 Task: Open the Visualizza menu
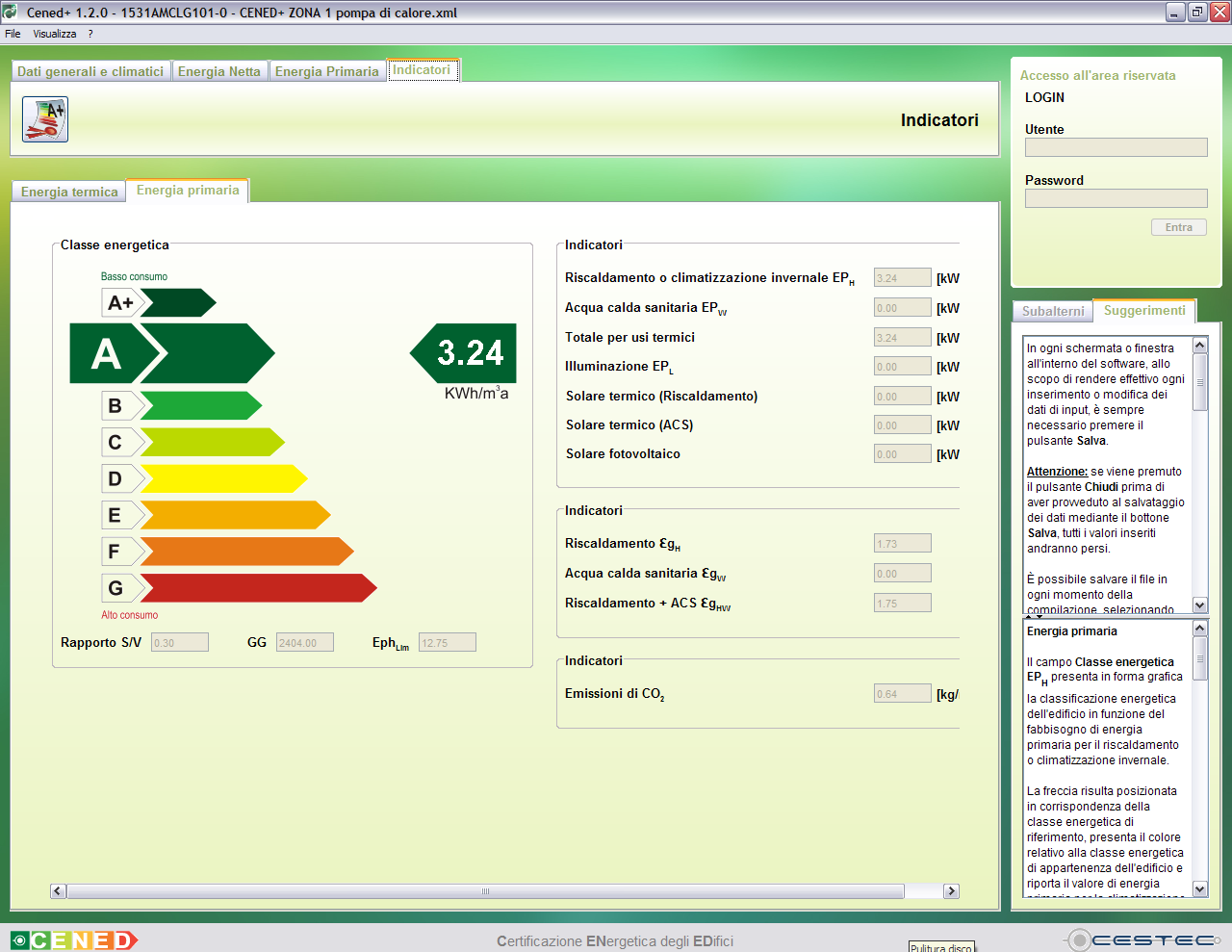[x=55, y=34]
